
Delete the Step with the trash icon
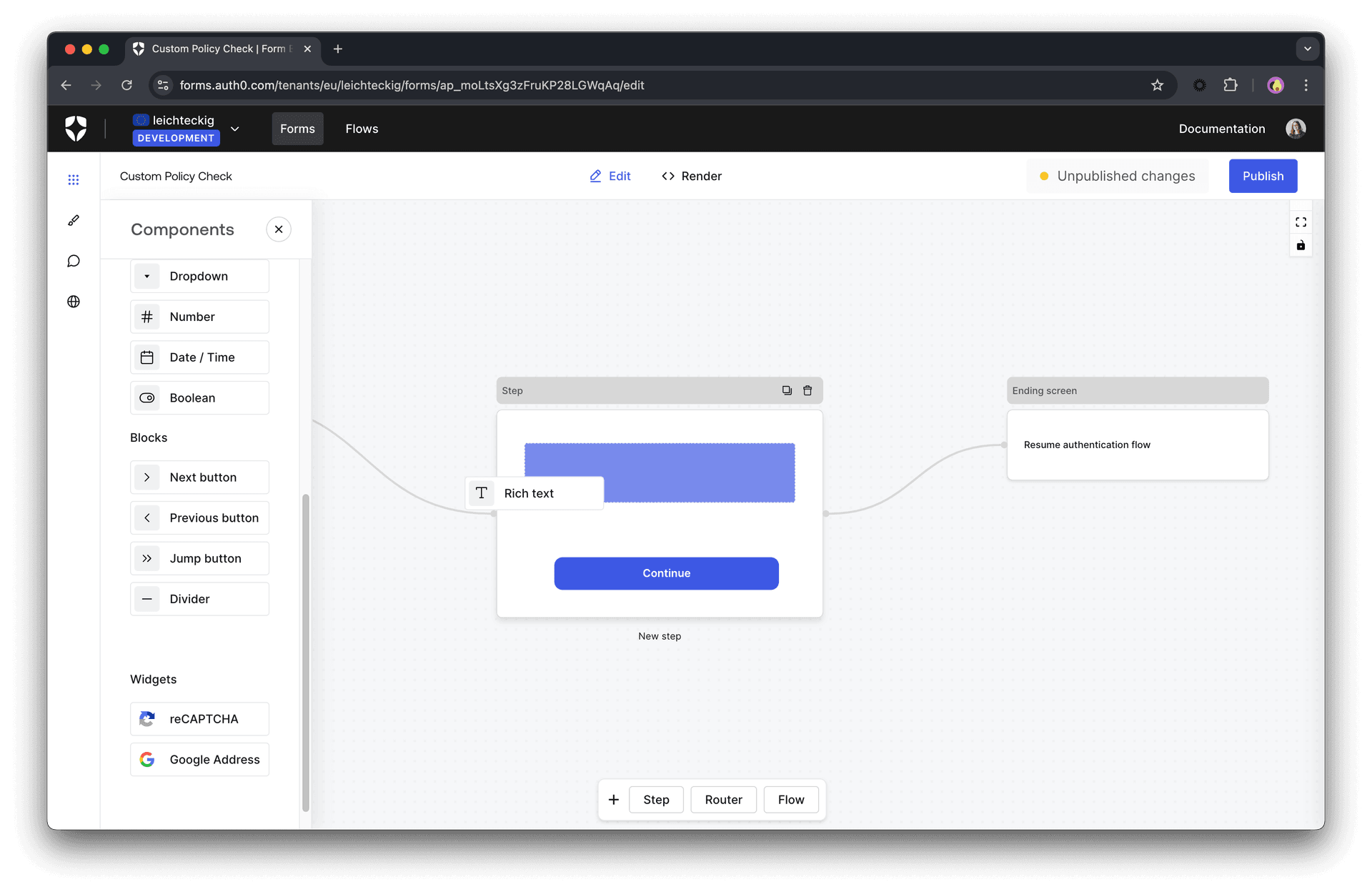pyautogui.click(x=808, y=390)
